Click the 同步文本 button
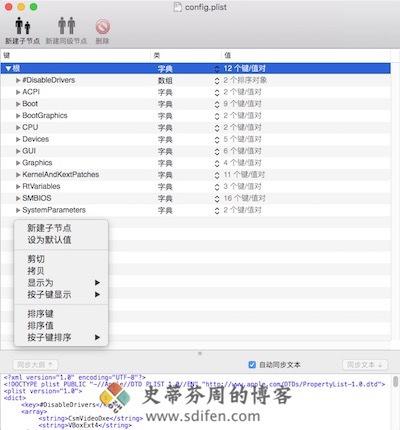This screenshot has height=430, width=400. tap(365, 365)
